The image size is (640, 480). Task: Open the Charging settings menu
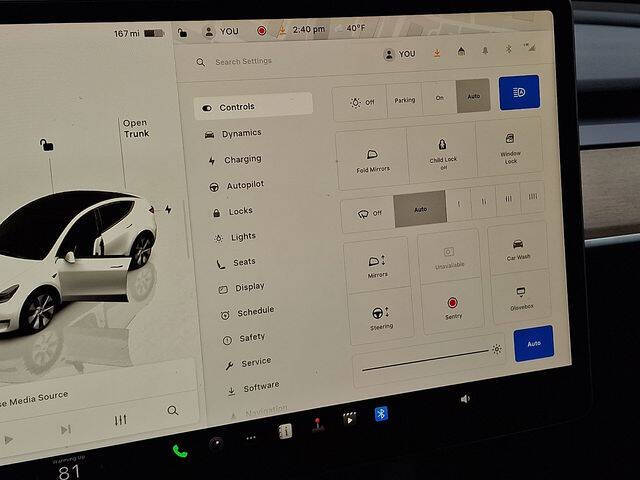tap(236, 160)
